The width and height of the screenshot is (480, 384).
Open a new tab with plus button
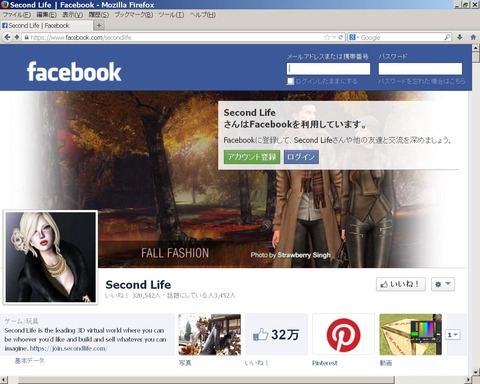pos(99,25)
